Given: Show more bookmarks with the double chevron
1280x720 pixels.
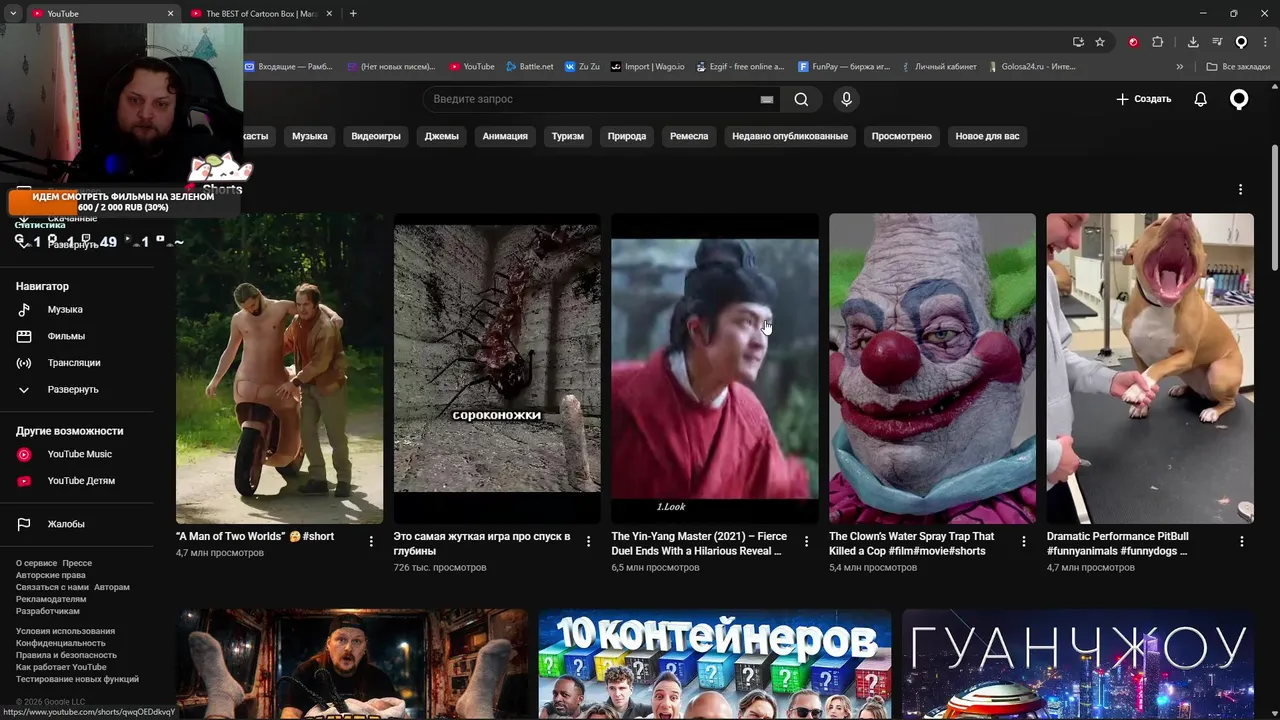Looking at the screenshot, I should coord(1180,67).
